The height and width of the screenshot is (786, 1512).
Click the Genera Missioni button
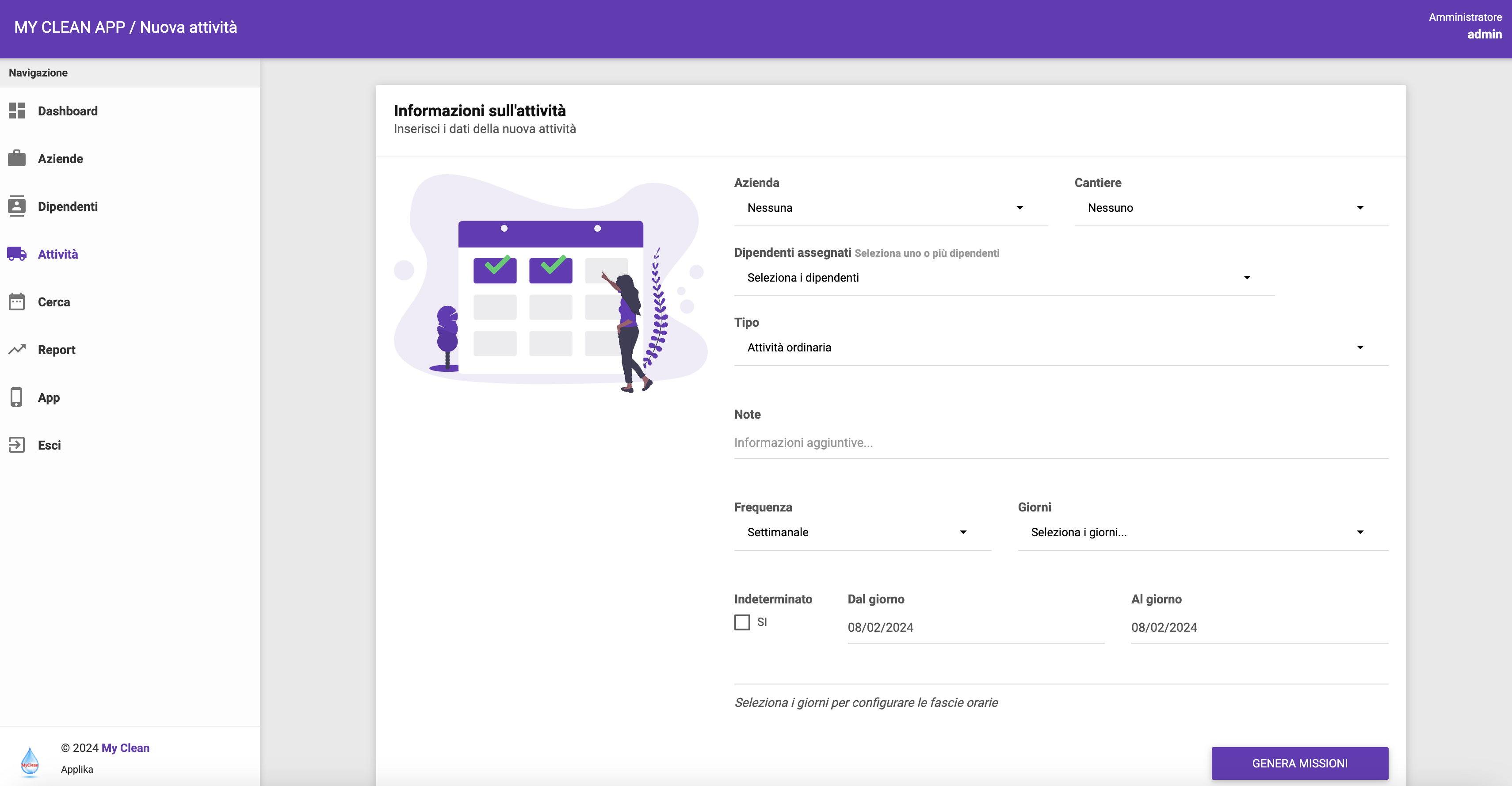pyautogui.click(x=1299, y=763)
